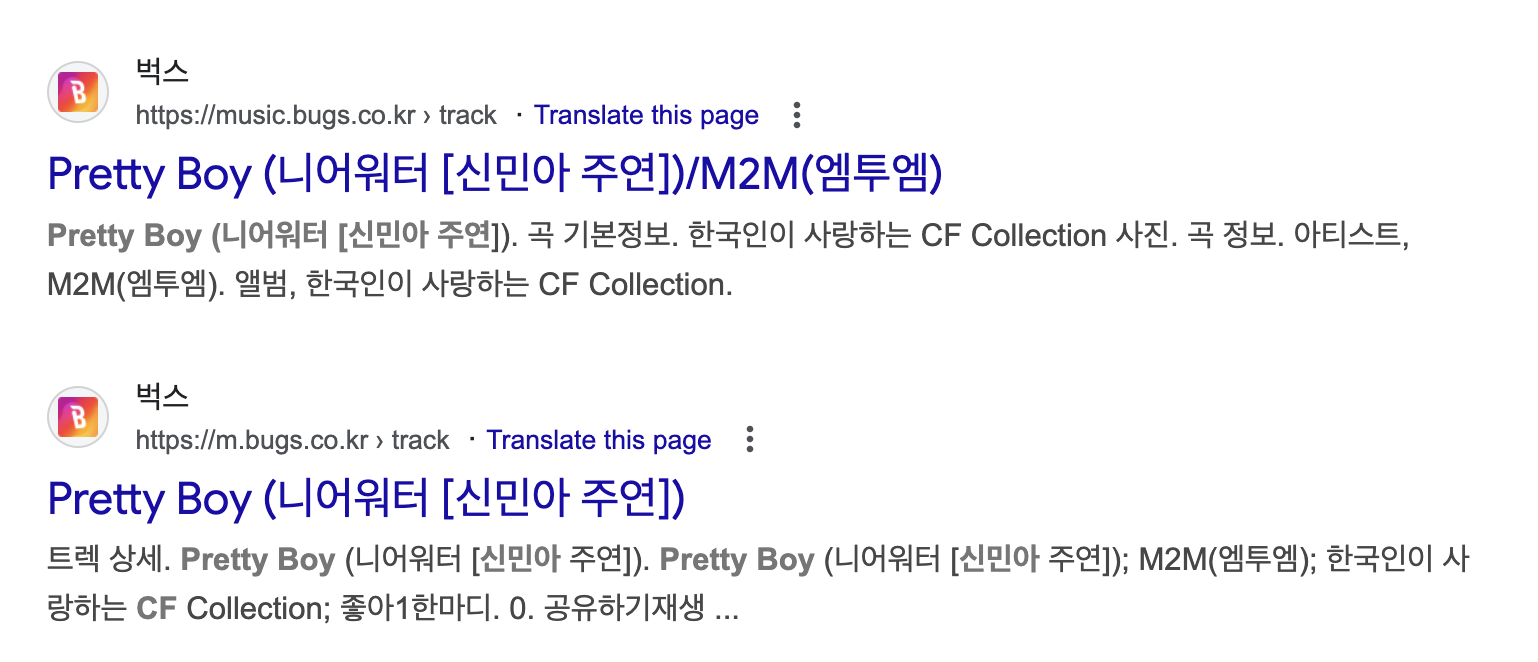The width and height of the screenshot is (1538, 662).
Task: Open the Pretty Boy title ending with M2M(엠투엠)
Action: (495, 175)
